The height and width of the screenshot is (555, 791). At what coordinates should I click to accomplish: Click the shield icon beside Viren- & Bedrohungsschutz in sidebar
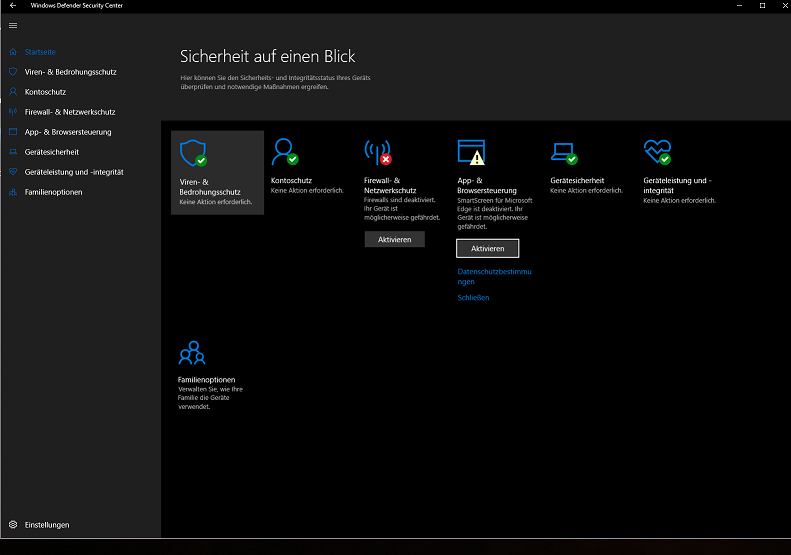click(13, 72)
